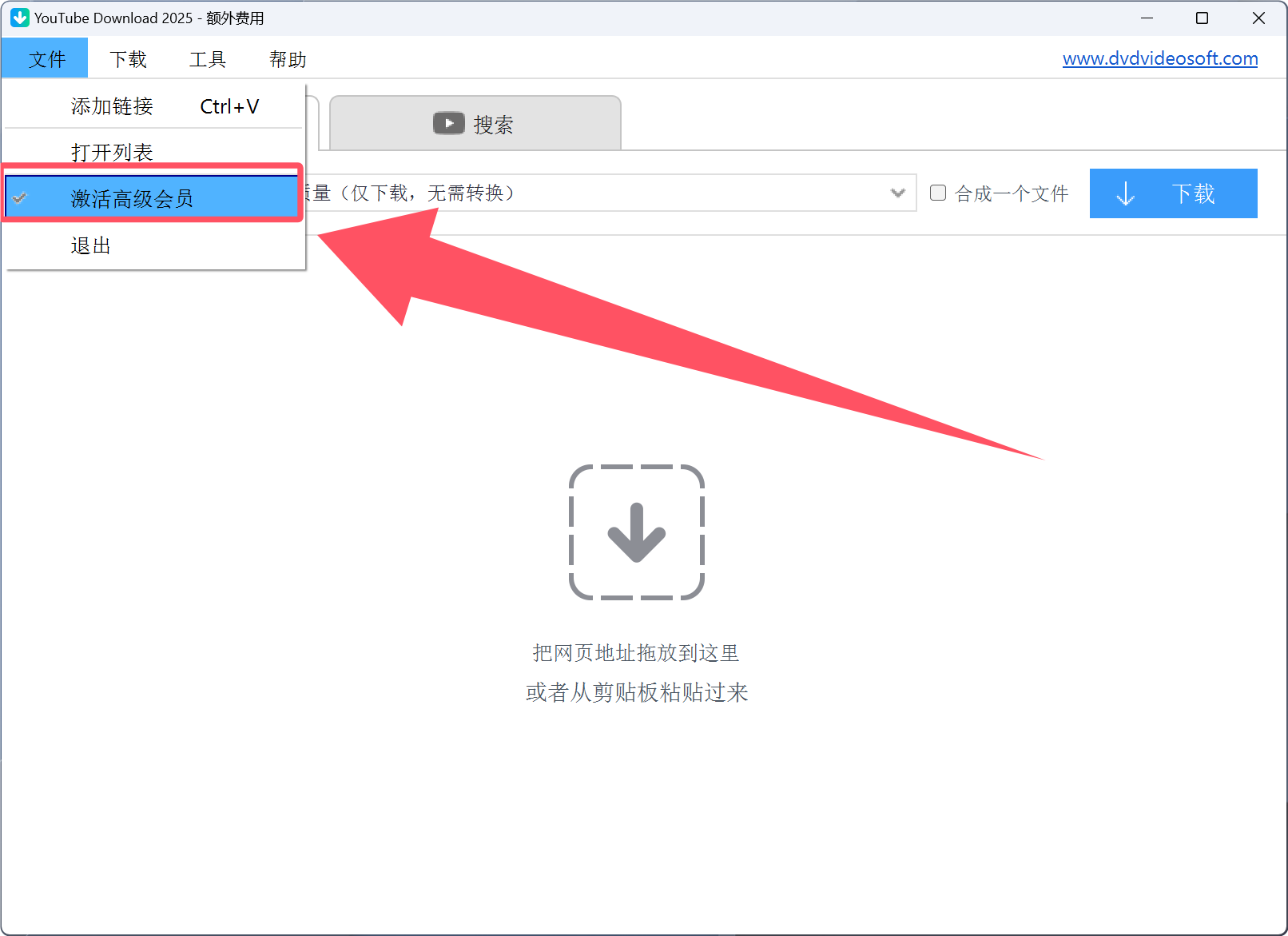
Task: Minimize the YouTube Download window
Action: click(x=1147, y=18)
